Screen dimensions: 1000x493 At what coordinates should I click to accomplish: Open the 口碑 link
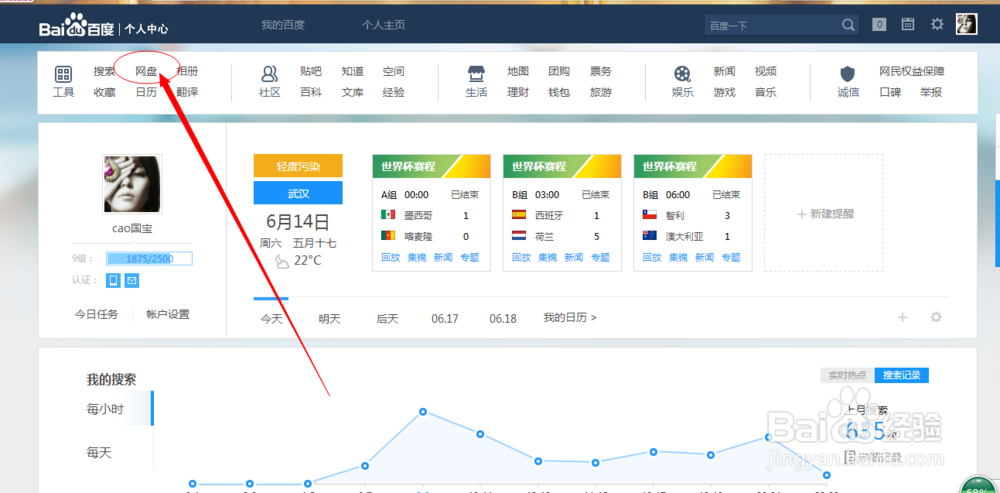[890, 92]
